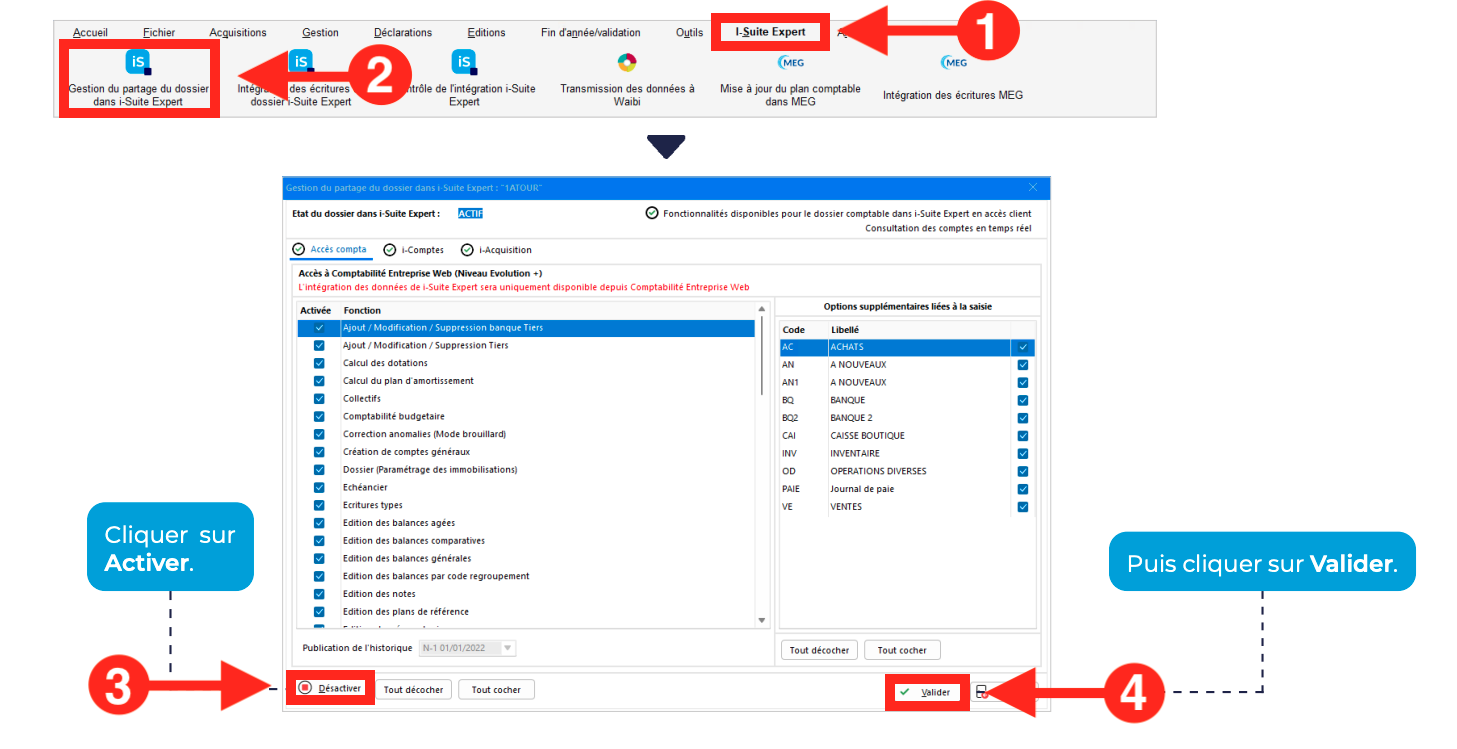Select Dossier (Paramétrage des immobilisations) row
The width and height of the screenshot is (1457, 749).
[527, 470]
